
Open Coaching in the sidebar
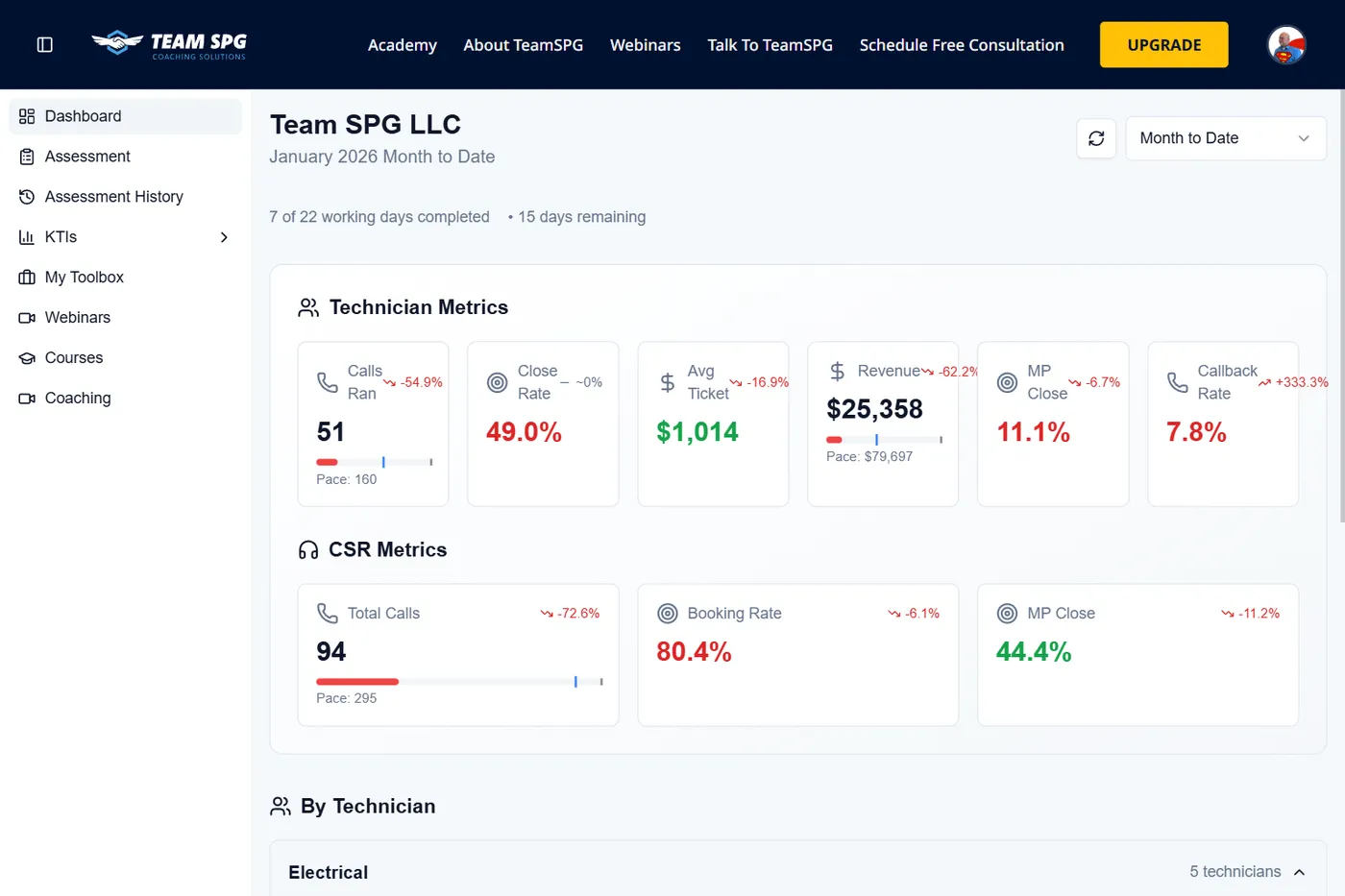(x=126, y=399)
